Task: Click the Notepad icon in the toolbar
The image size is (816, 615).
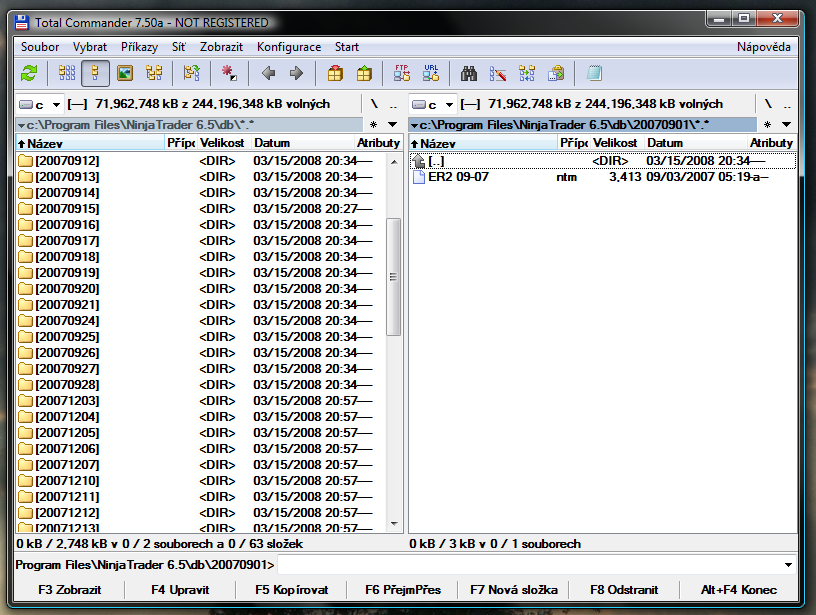Action: tap(595, 73)
